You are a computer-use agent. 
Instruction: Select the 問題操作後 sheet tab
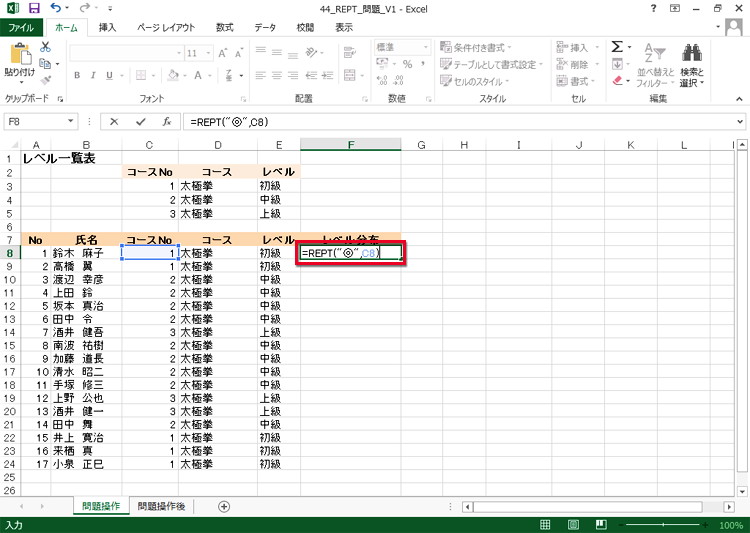click(161, 506)
